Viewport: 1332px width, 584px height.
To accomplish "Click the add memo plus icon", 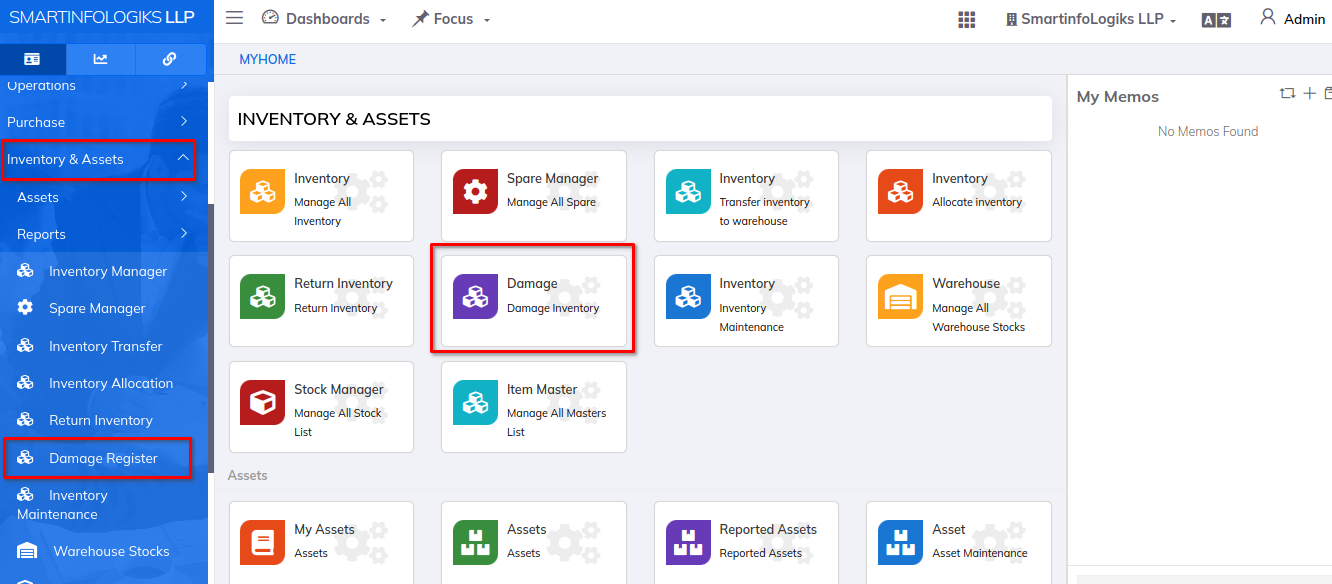I will 1309,94.
